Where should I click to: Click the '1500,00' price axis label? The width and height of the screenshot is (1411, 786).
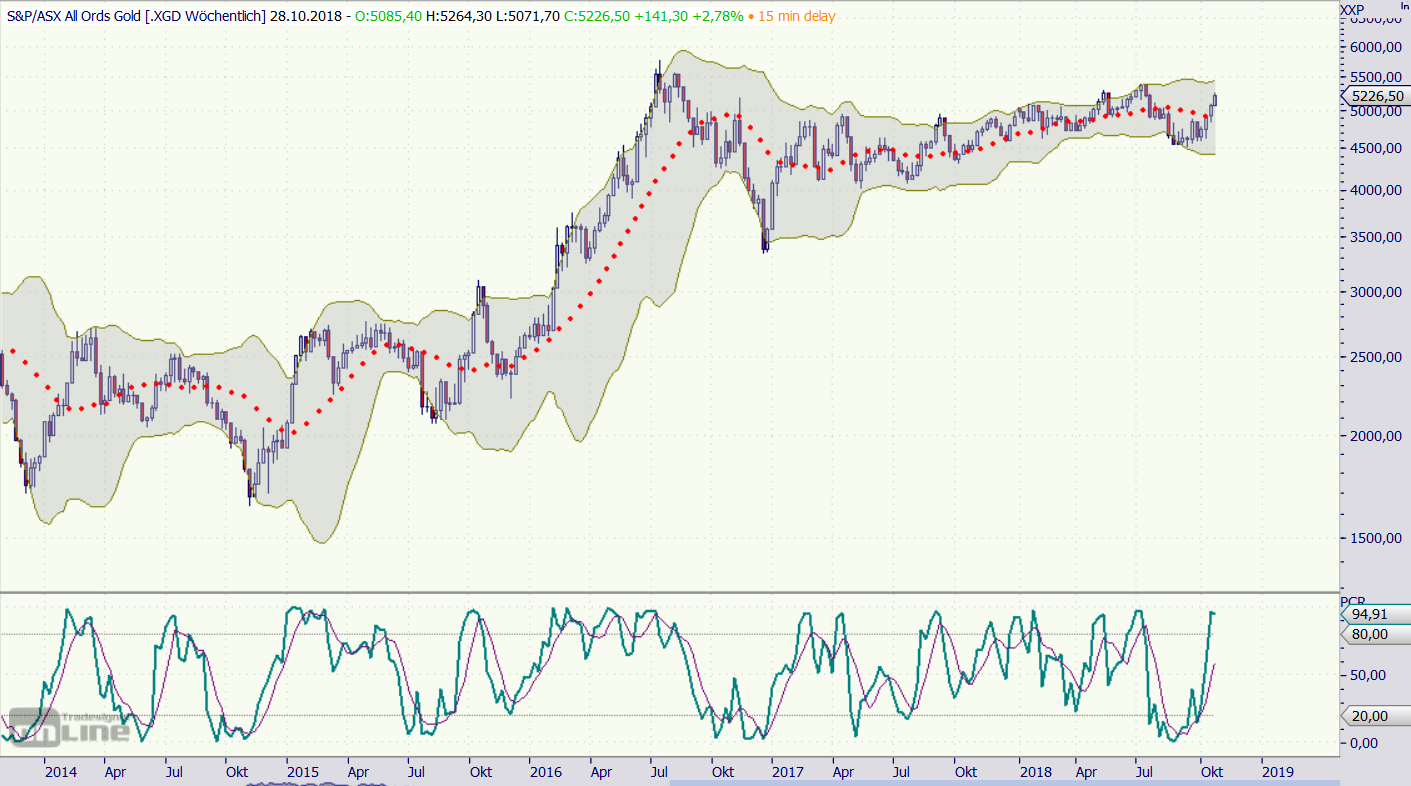tap(1374, 538)
